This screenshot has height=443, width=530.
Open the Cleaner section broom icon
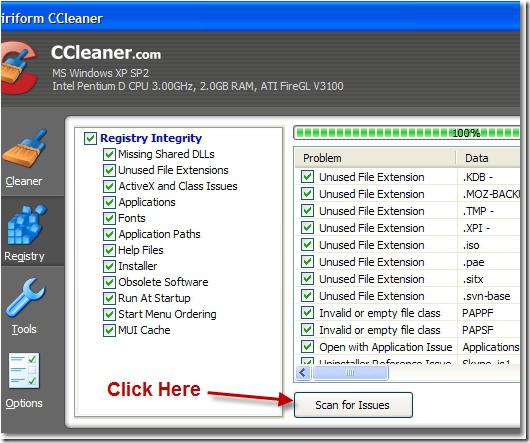pos(25,148)
